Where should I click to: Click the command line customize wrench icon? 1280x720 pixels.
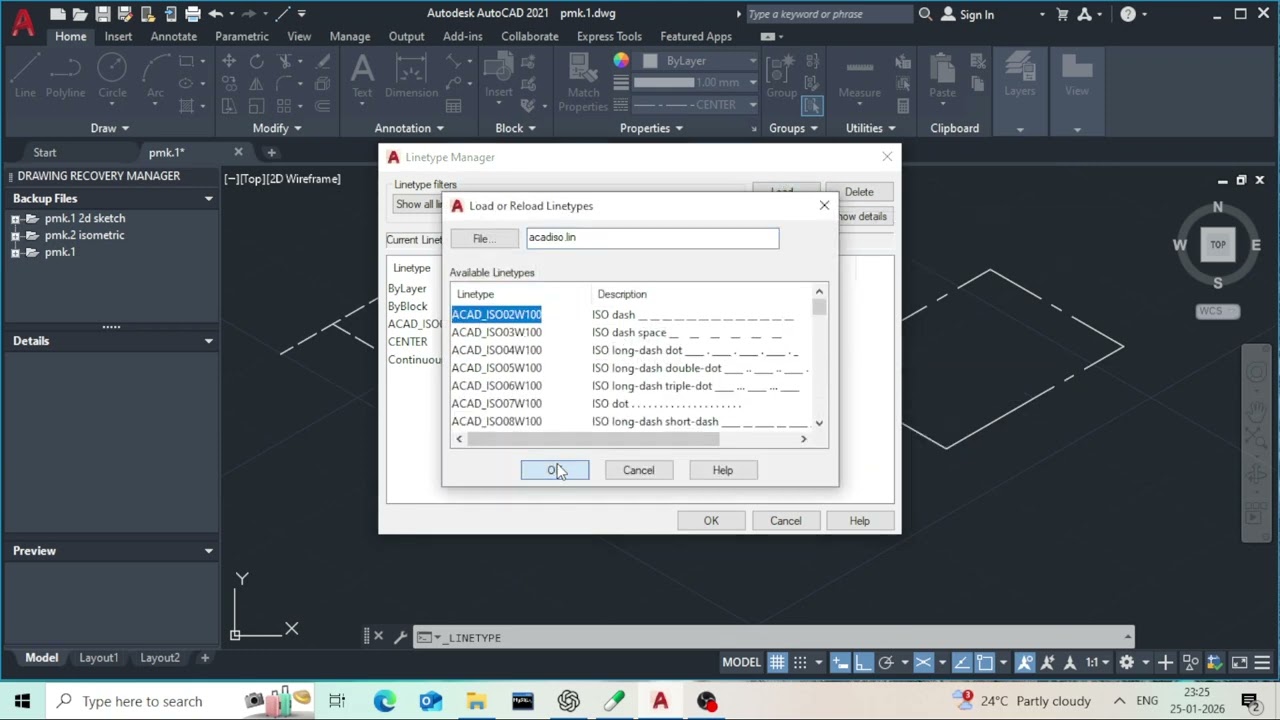(x=400, y=637)
